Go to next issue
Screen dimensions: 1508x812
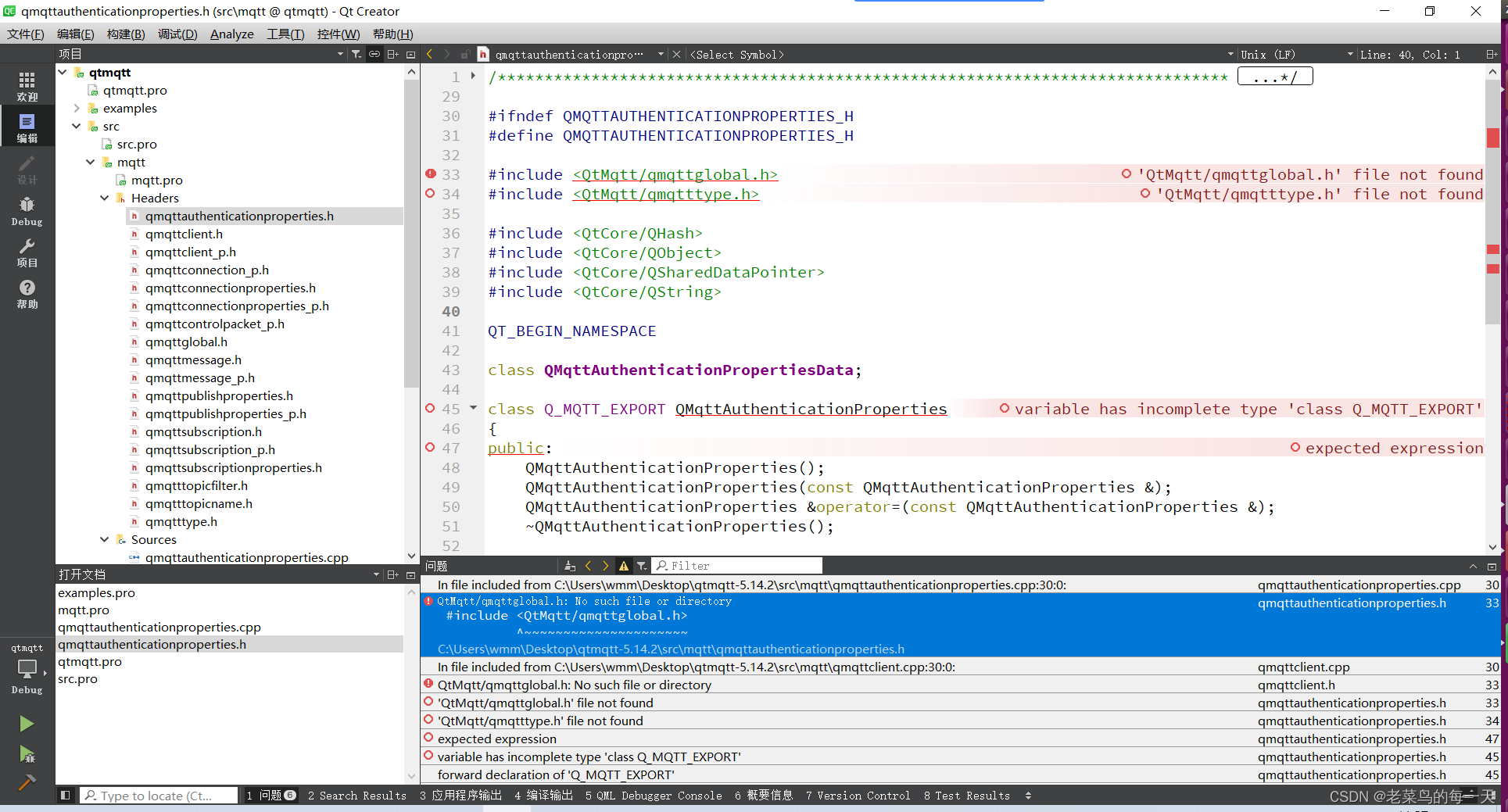[605, 566]
